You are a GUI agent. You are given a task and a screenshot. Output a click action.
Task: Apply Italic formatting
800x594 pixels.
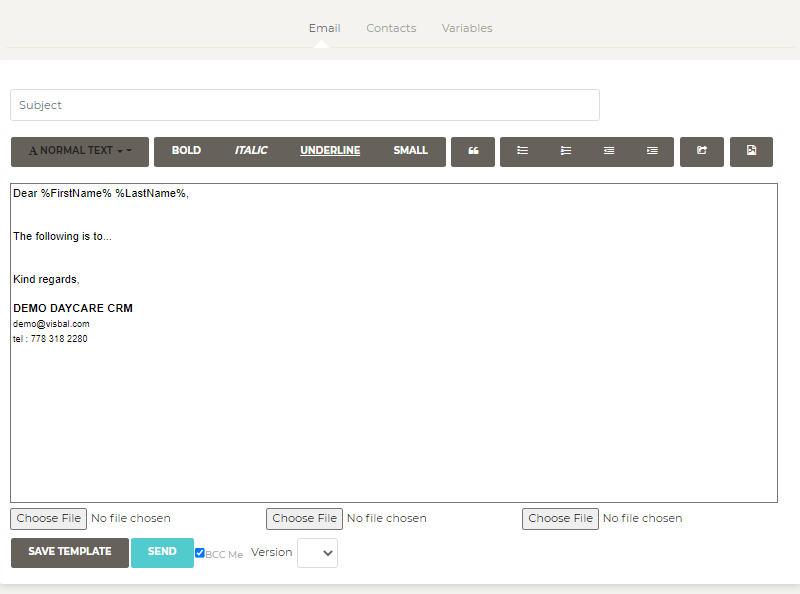[251, 152]
